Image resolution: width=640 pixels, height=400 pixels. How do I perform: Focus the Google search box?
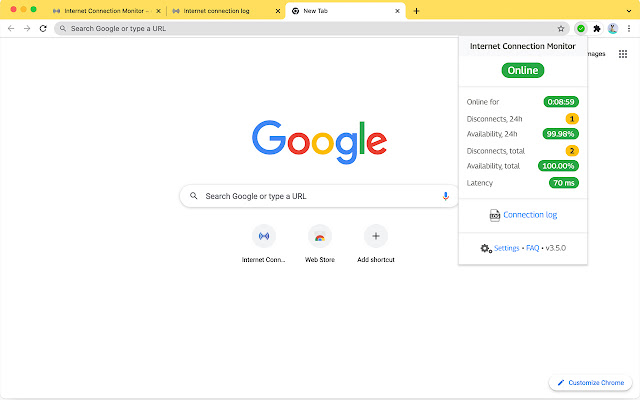point(319,196)
